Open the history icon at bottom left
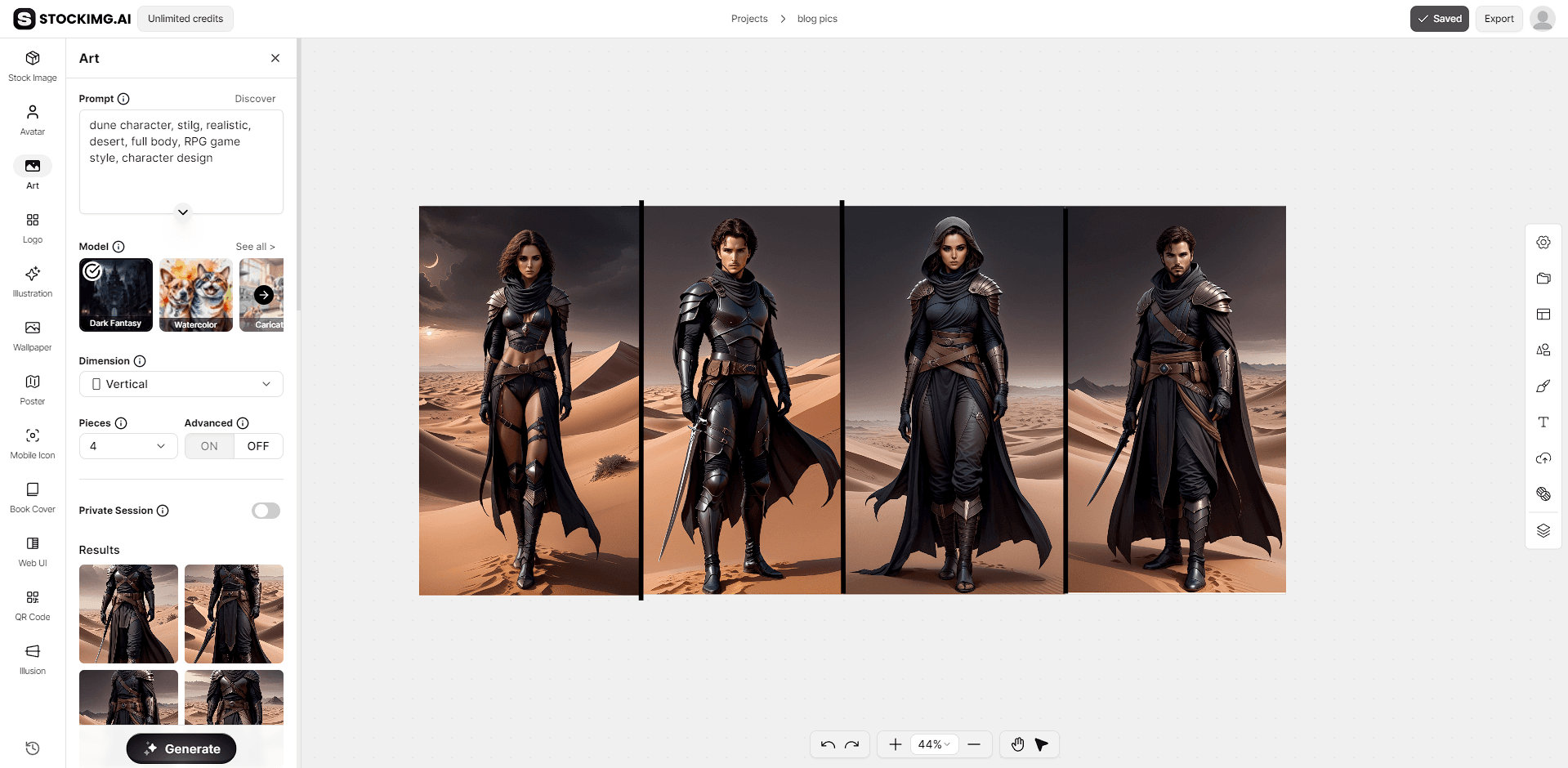 [33, 748]
